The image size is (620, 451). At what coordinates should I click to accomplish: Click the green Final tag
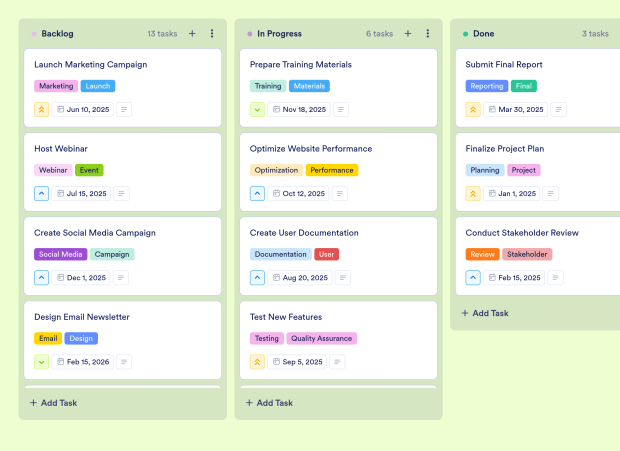524,86
